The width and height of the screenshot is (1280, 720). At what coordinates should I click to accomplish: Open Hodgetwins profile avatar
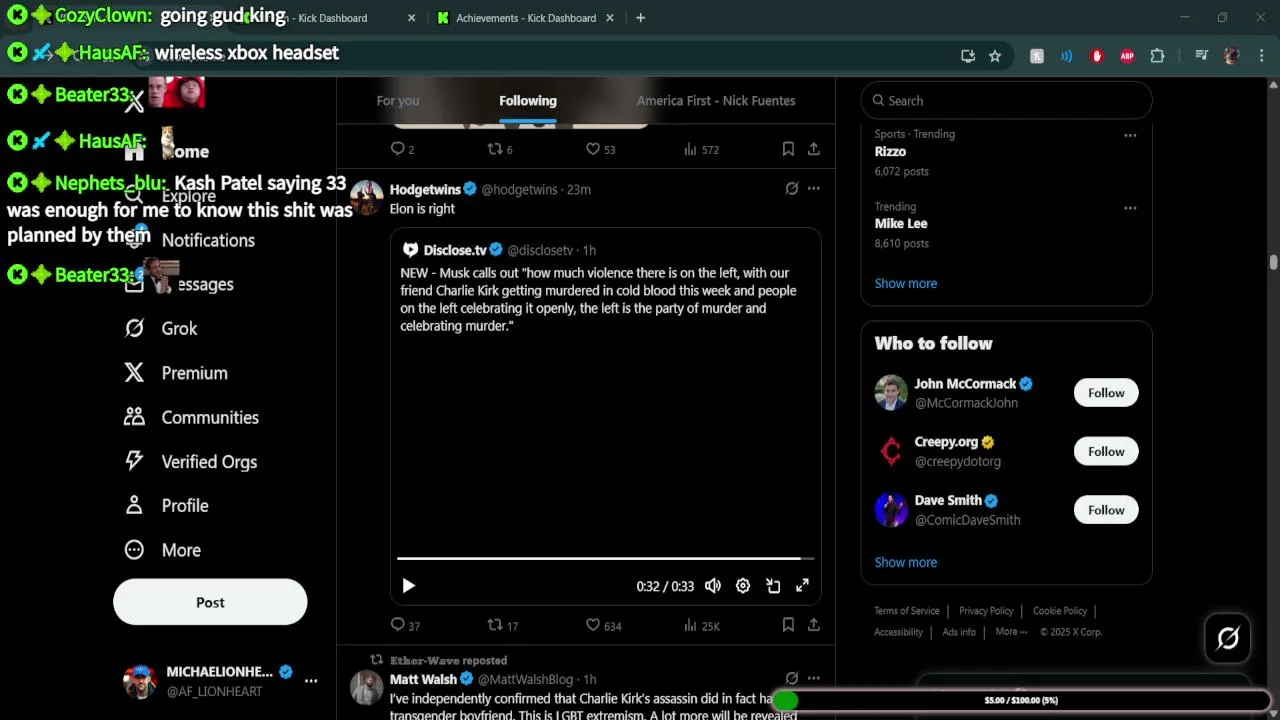tap(367, 198)
